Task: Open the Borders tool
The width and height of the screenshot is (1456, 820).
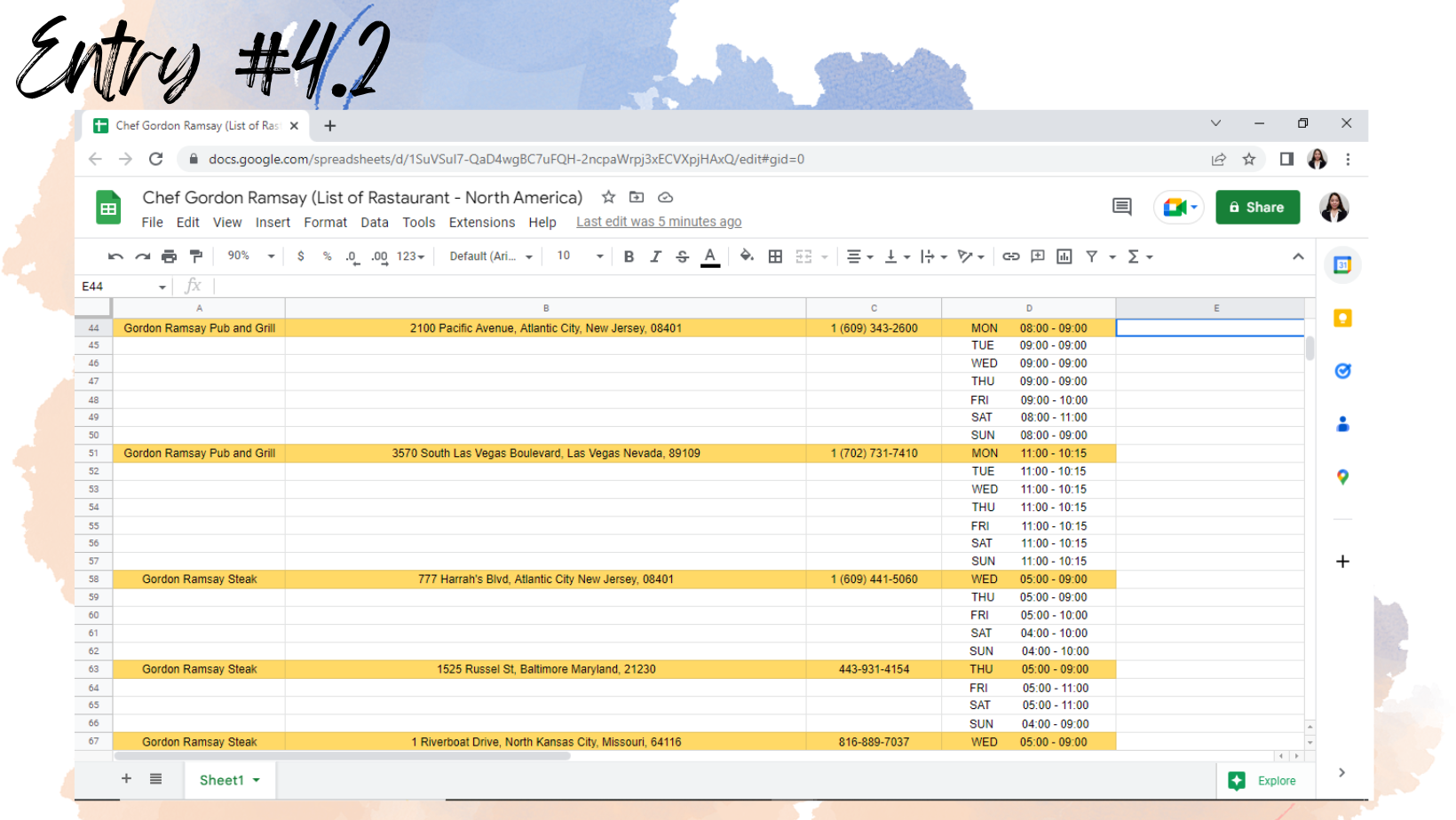Action: click(775, 256)
